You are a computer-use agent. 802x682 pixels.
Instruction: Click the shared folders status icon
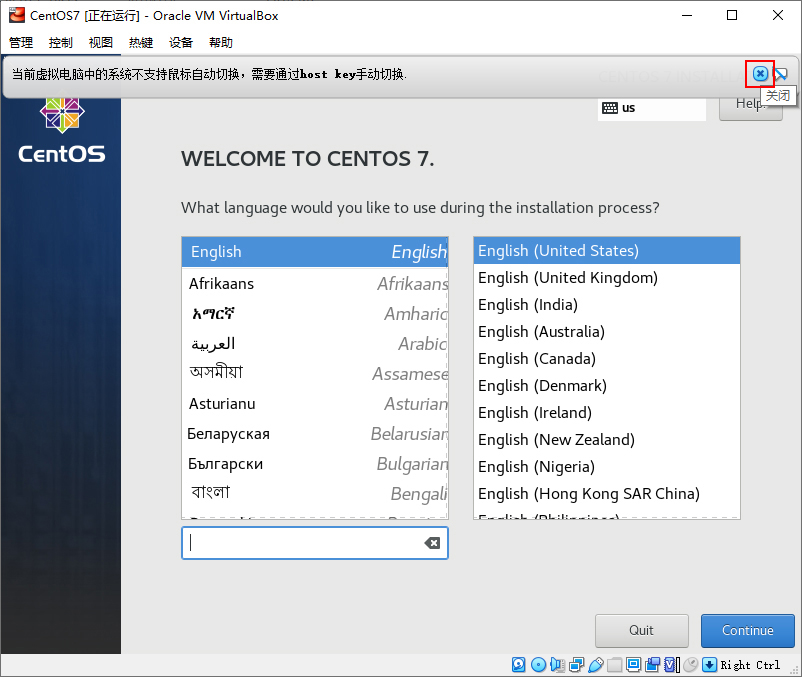615,664
